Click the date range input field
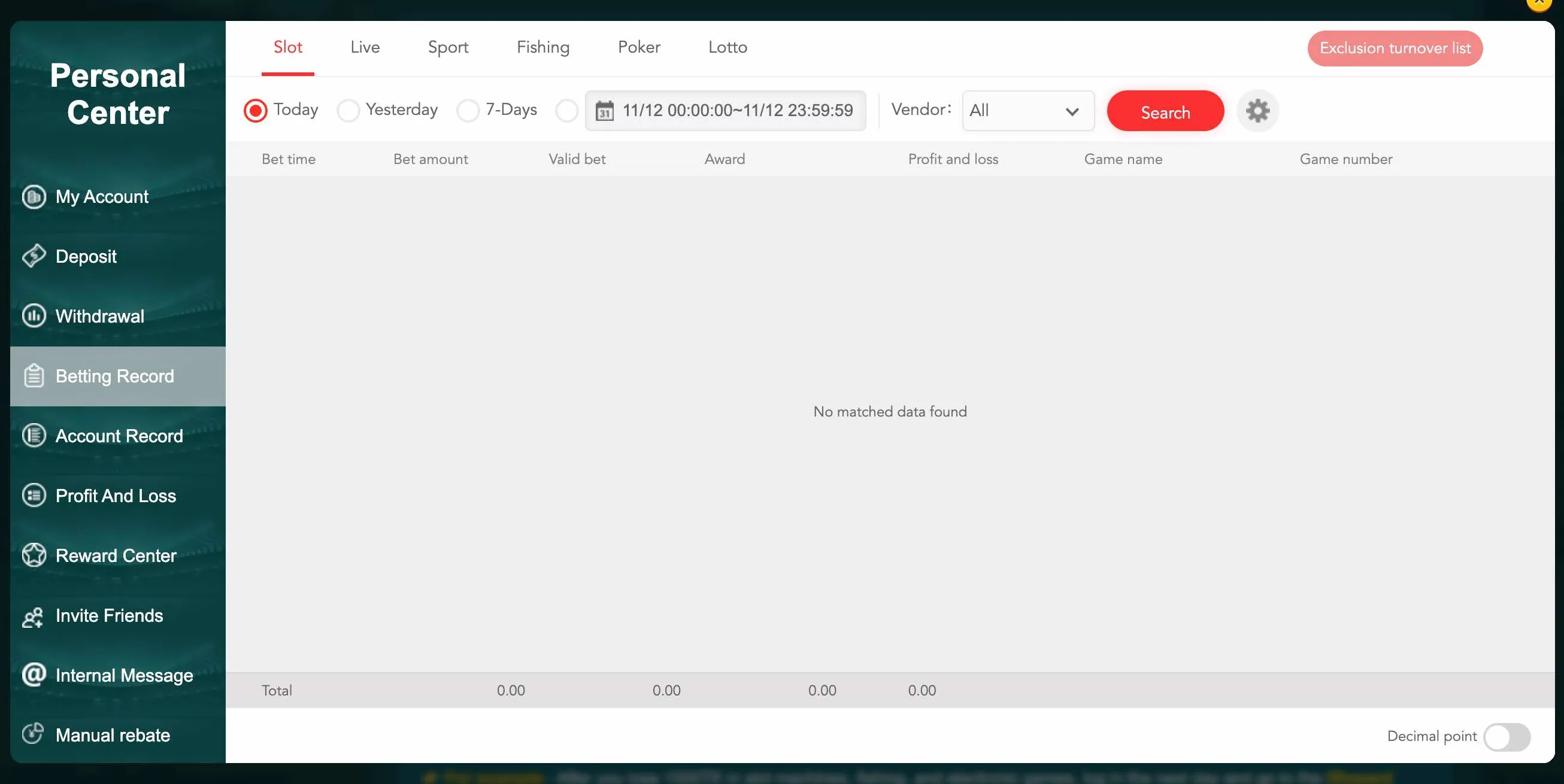The width and height of the screenshot is (1564, 784). click(x=726, y=111)
